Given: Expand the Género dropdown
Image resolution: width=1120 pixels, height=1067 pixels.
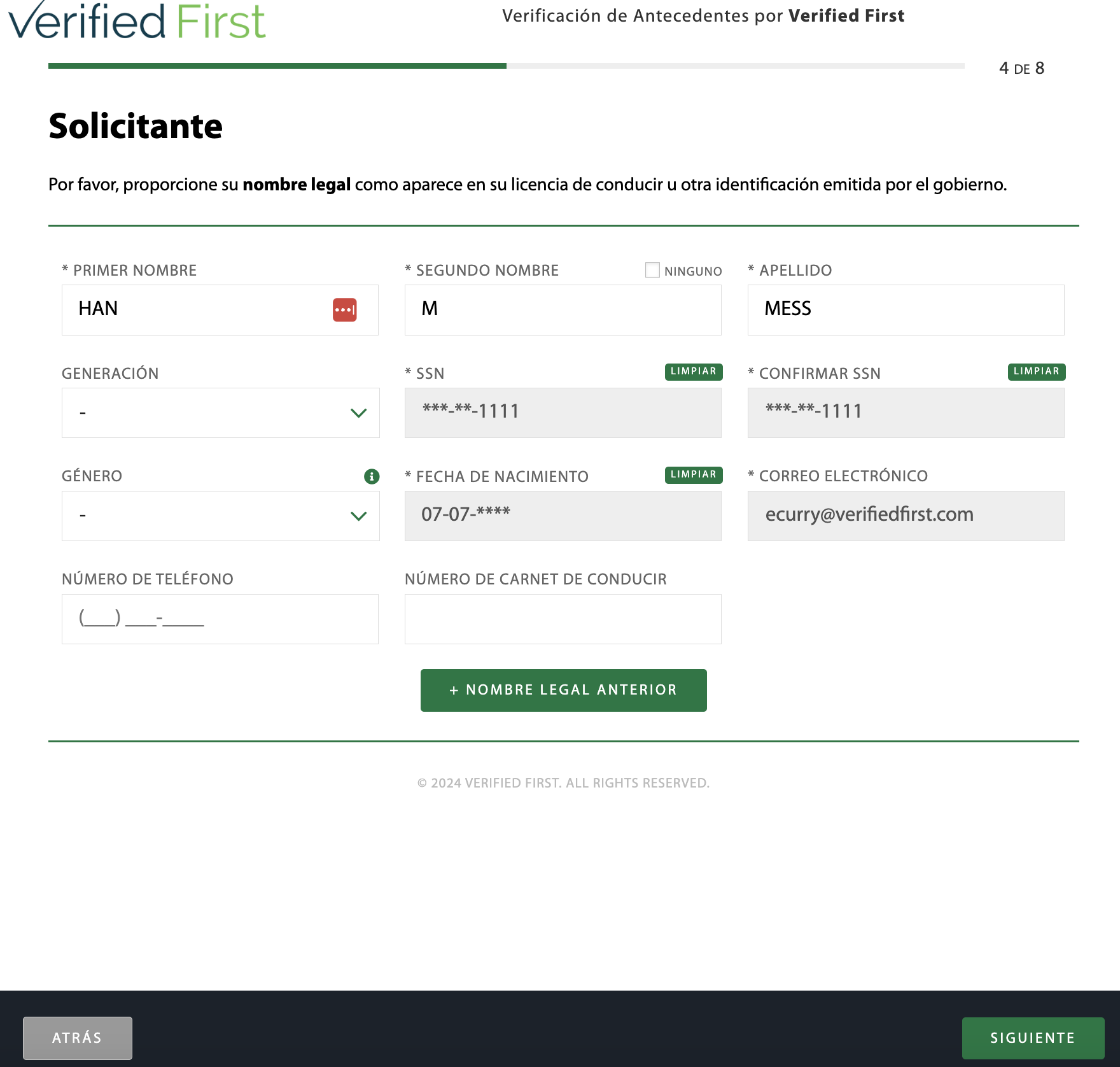Looking at the screenshot, I should (220, 516).
